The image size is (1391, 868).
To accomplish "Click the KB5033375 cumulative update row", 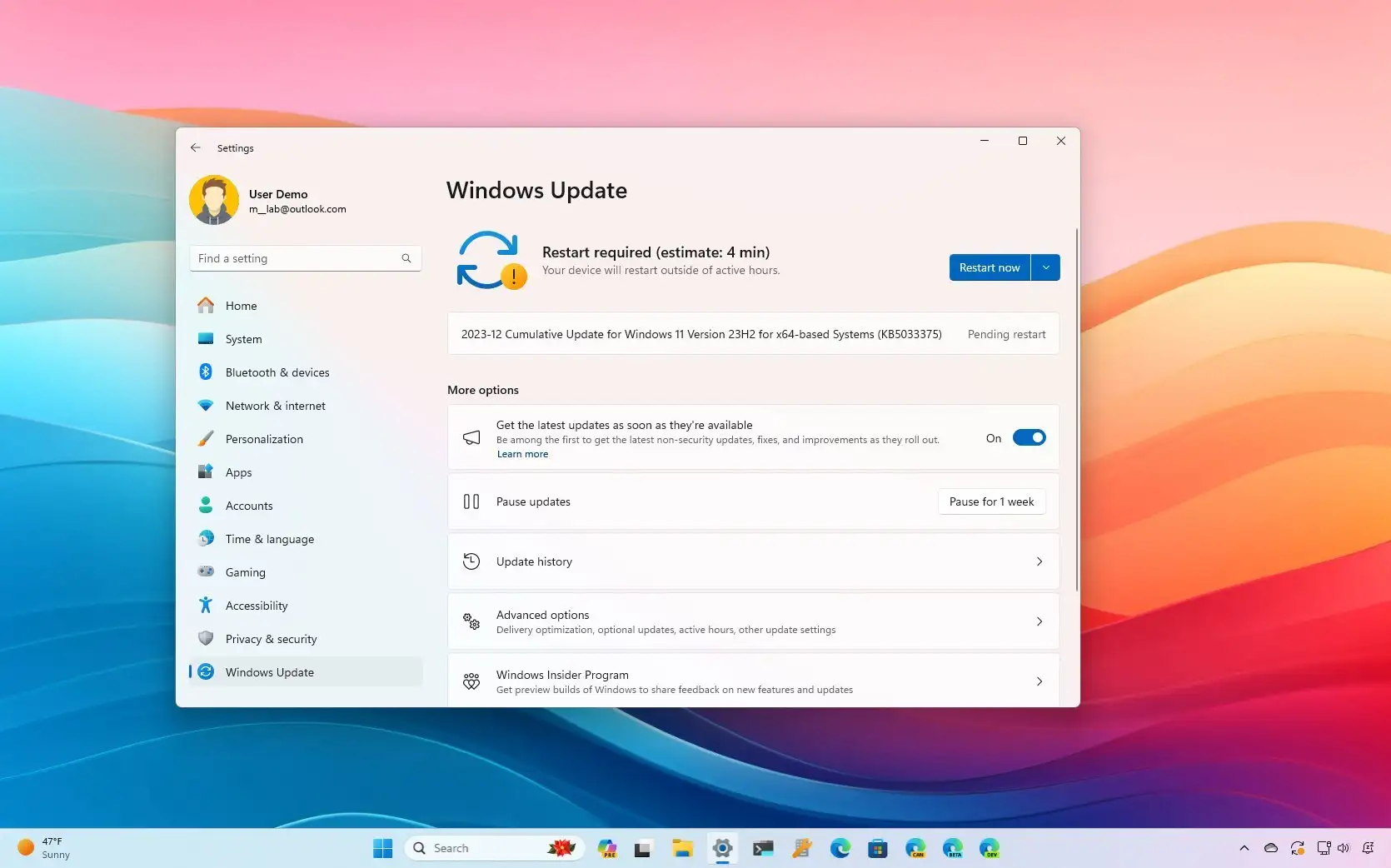I will 753,334.
